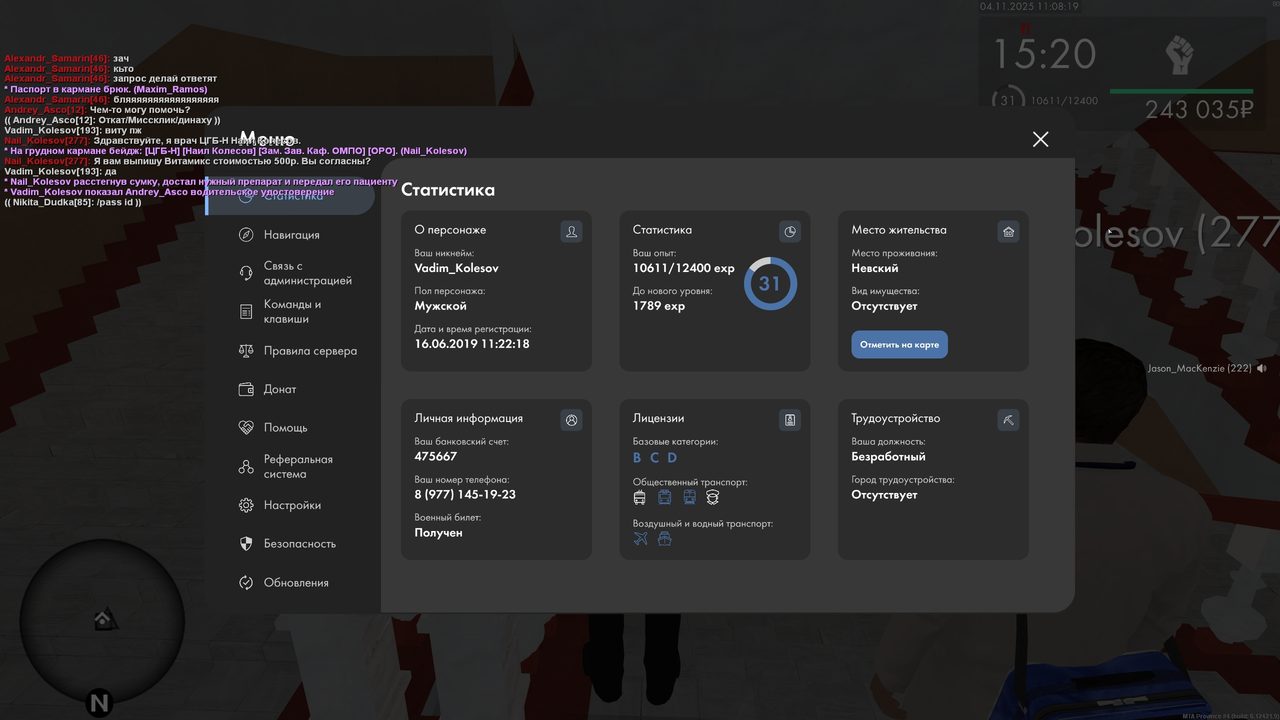Click the category B license letter

tap(637, 458)
